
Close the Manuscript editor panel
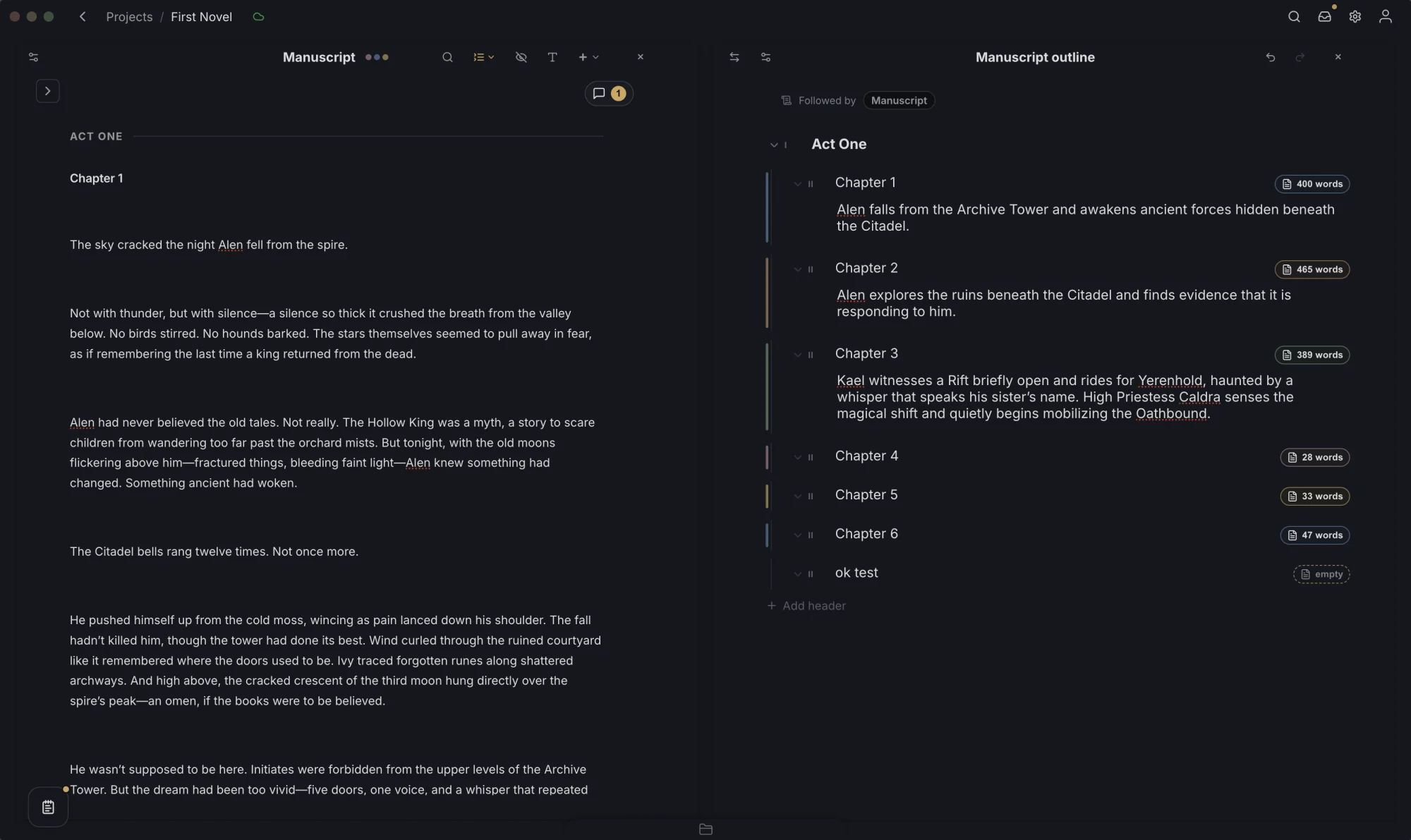640,57
